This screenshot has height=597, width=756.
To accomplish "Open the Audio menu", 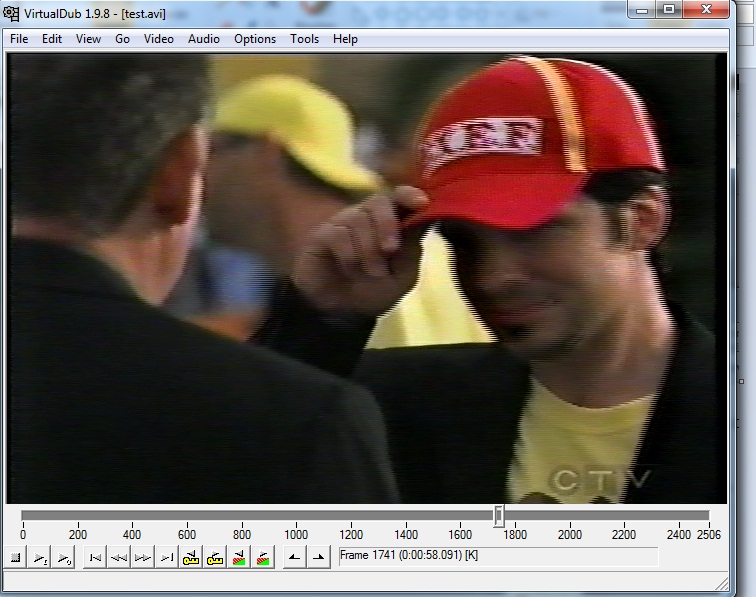I will tap(204, 39).
